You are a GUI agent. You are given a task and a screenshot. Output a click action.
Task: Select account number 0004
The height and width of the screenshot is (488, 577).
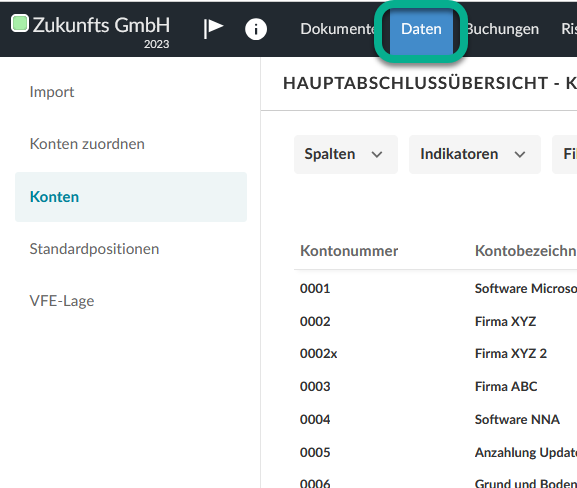[315, 420]
